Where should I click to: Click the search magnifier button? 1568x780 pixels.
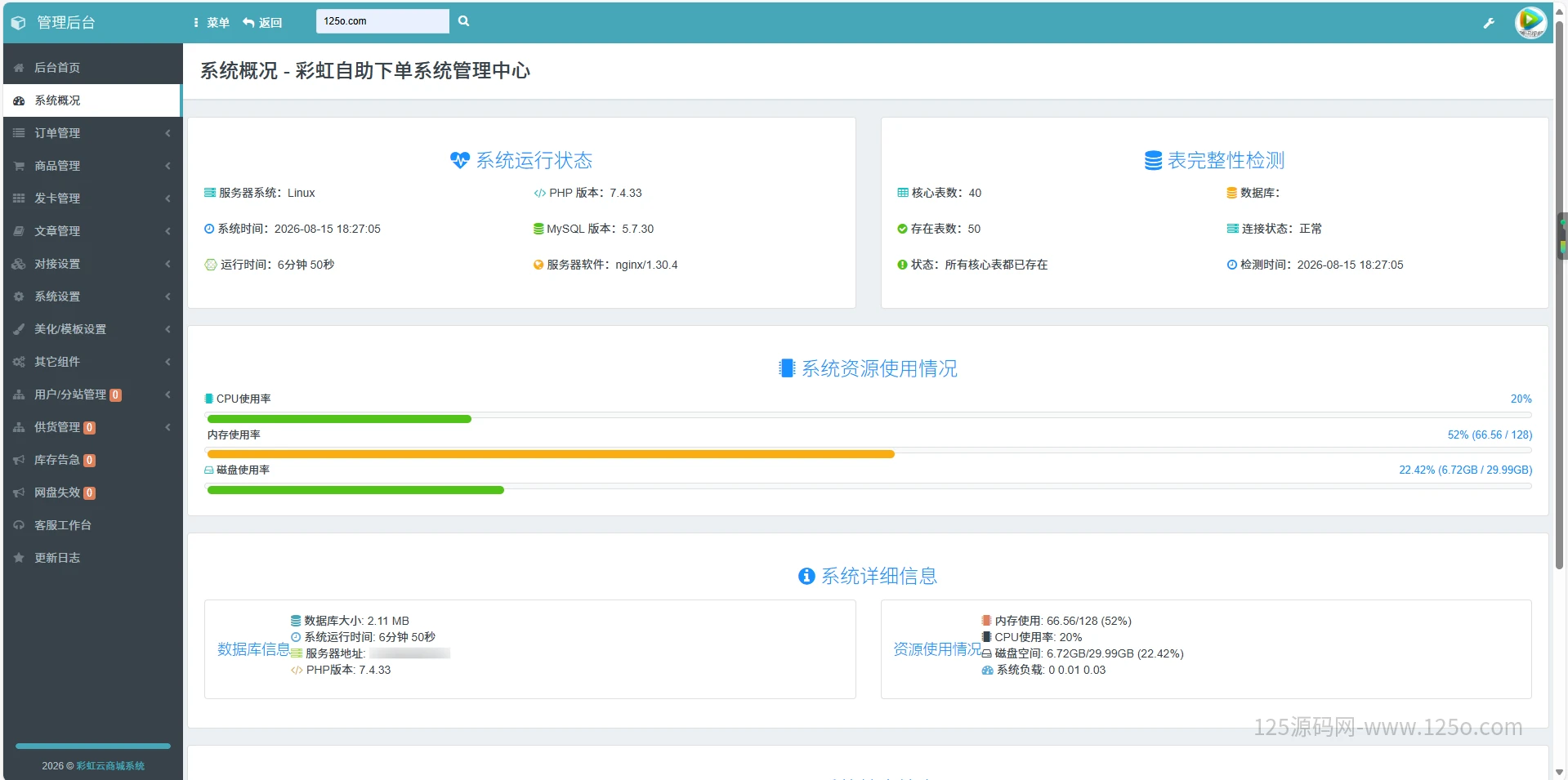(x=463, y=21)
